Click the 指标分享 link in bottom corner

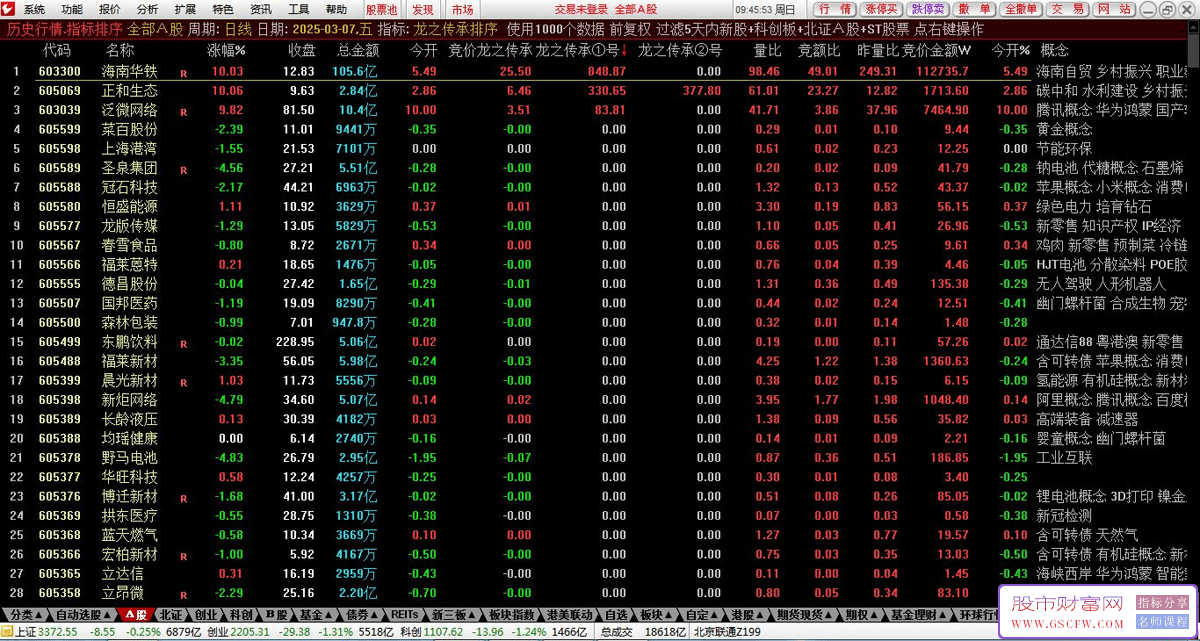pyautogui.click(x=1163, y=603)
